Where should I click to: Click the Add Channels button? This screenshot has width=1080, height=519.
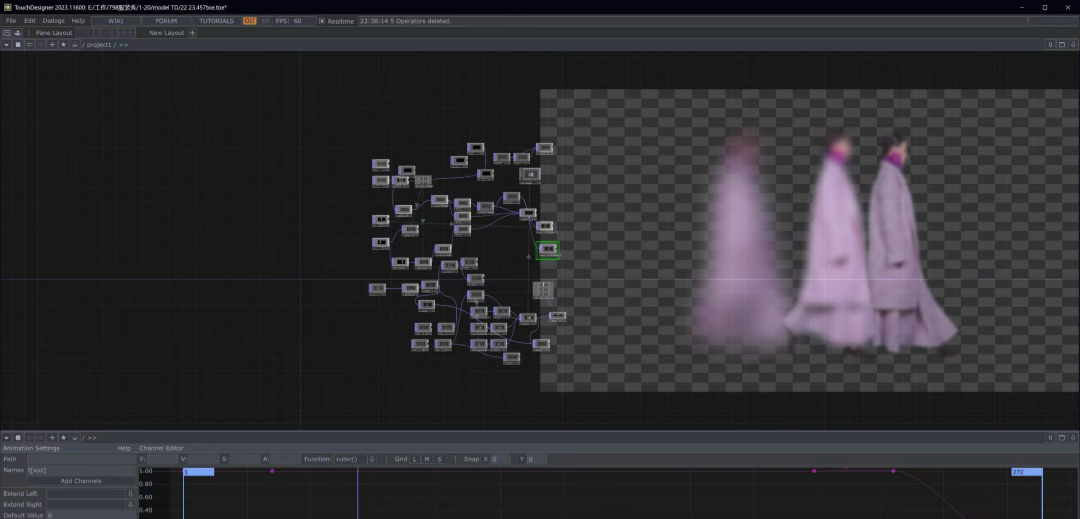click(x=80, y=481)
